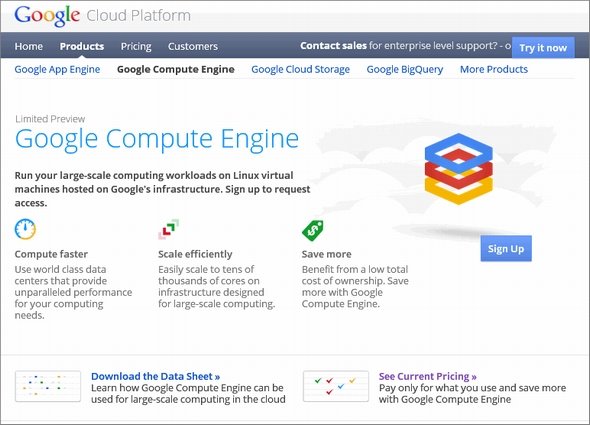Click 'Easily scale to tens of thousands' description

[x=217, y=286]
